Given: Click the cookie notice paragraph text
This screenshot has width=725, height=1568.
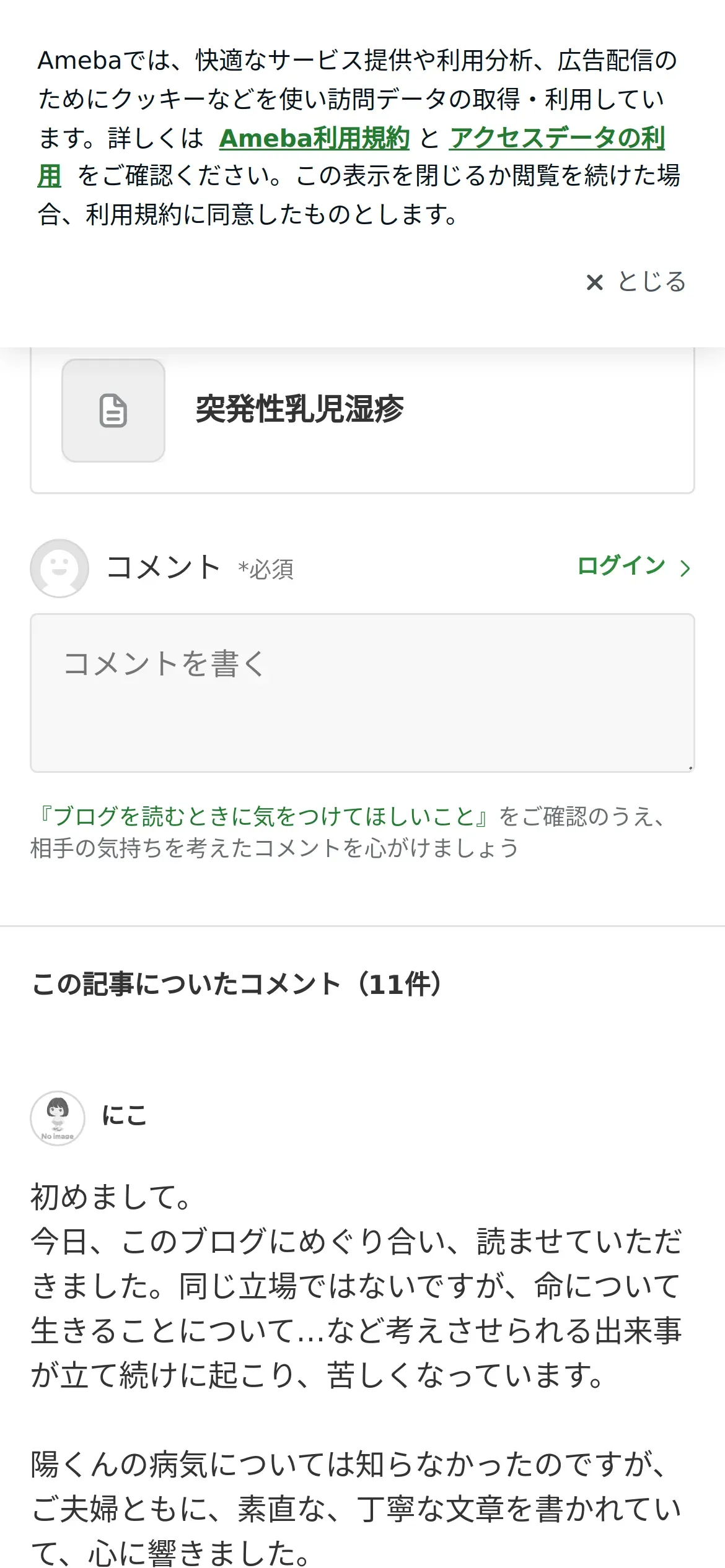Looking at the screenshot, I should coord(358,137).
